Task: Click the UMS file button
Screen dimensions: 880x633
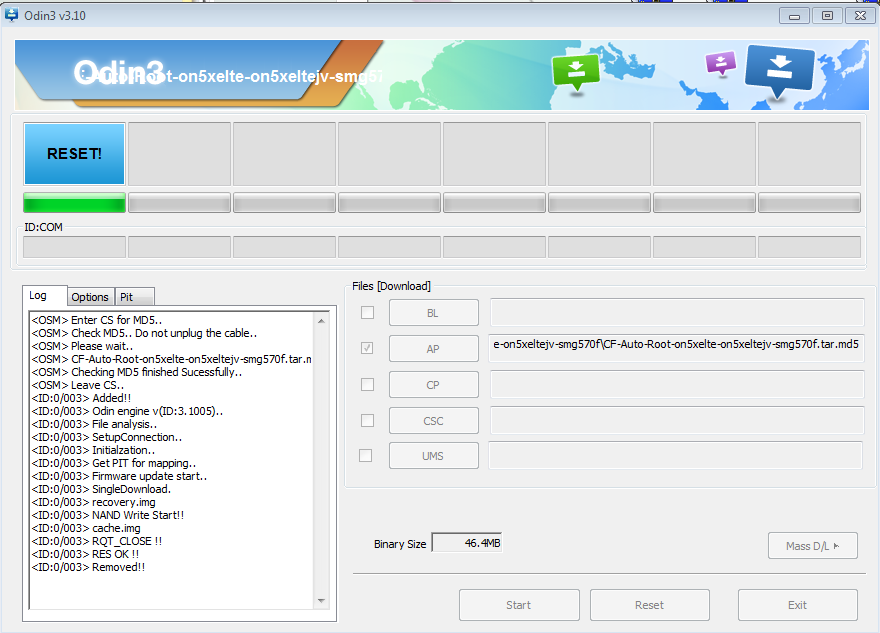Action: (433, 456)
